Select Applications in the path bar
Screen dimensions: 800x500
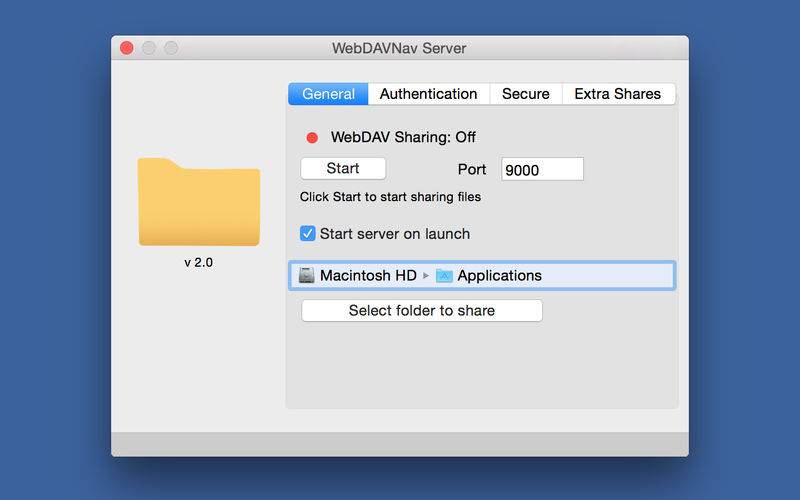point(499,276)
